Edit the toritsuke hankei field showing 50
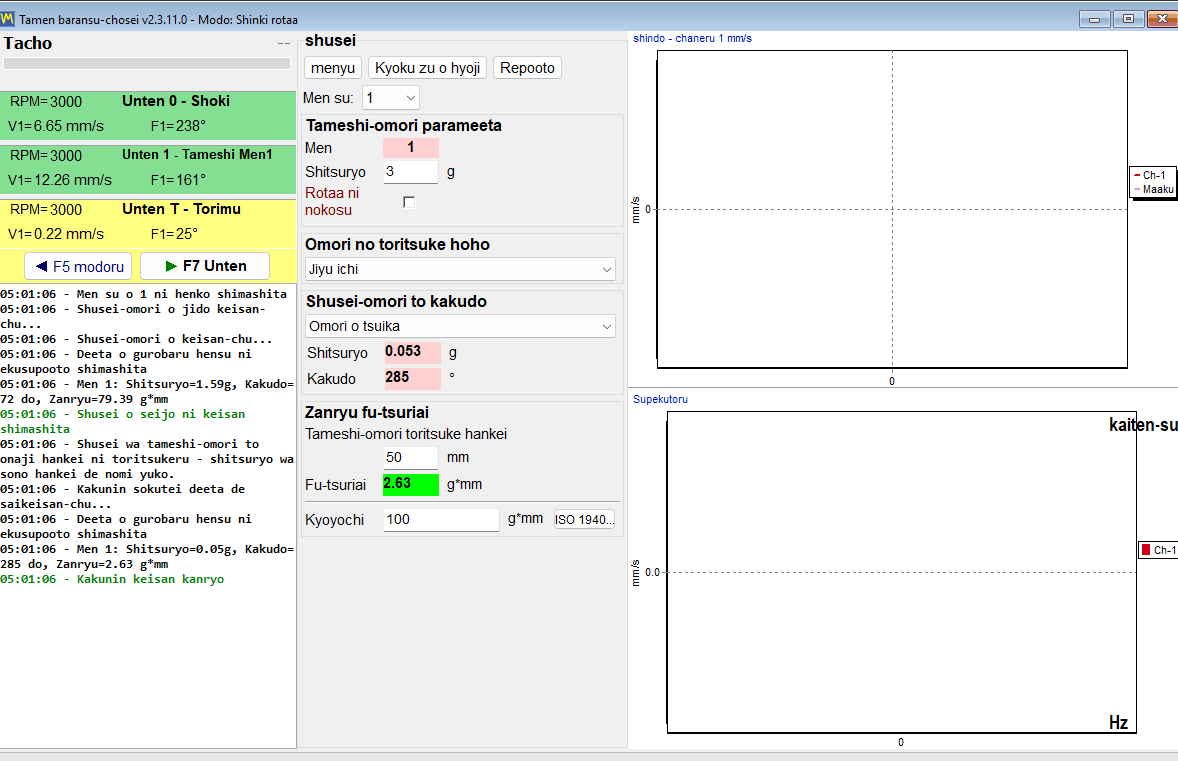This screenshot has width=1178, height=761. point(410,458)
